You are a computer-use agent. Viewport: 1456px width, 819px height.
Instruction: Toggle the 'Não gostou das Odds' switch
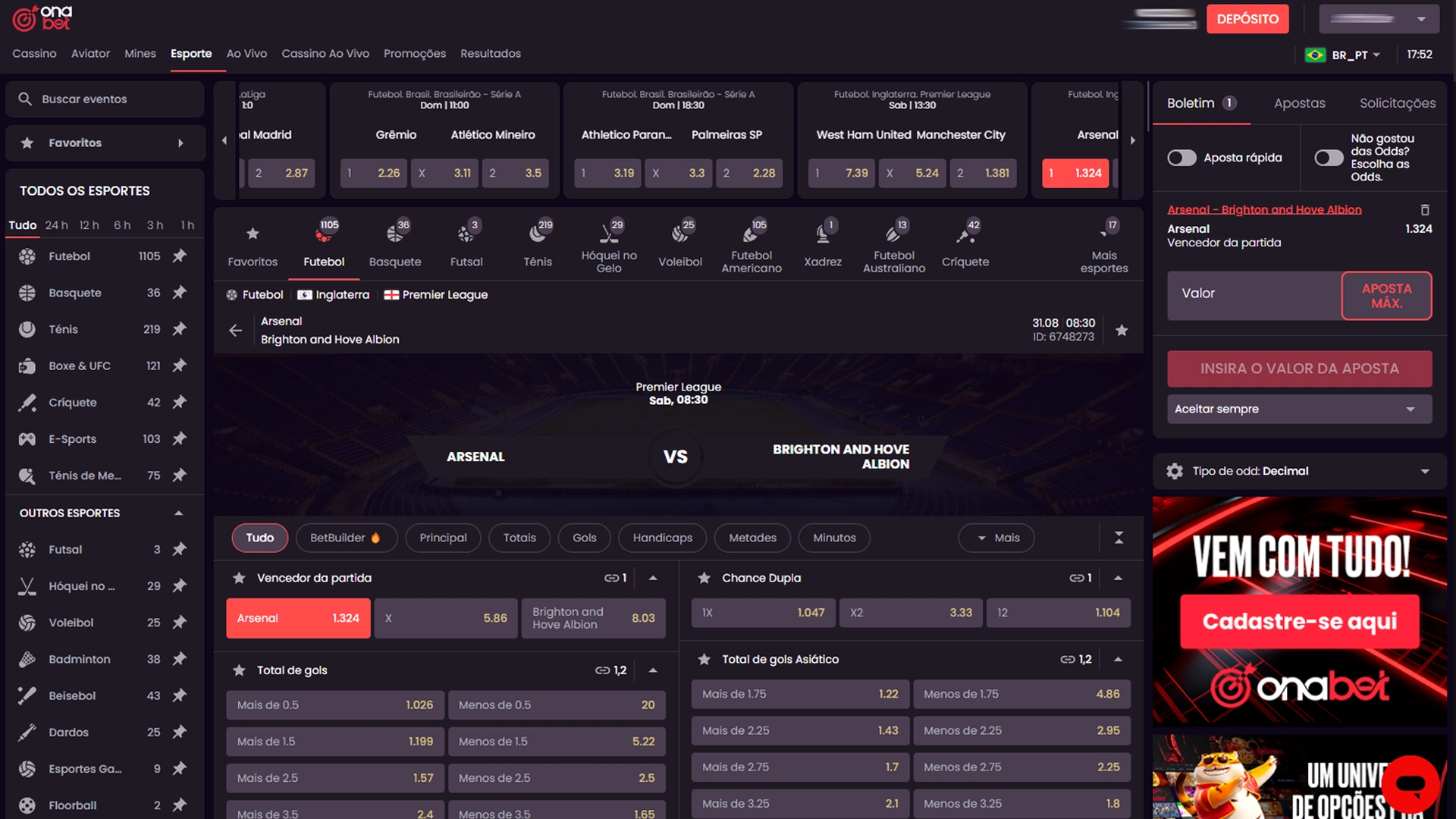coord(1328,158)
